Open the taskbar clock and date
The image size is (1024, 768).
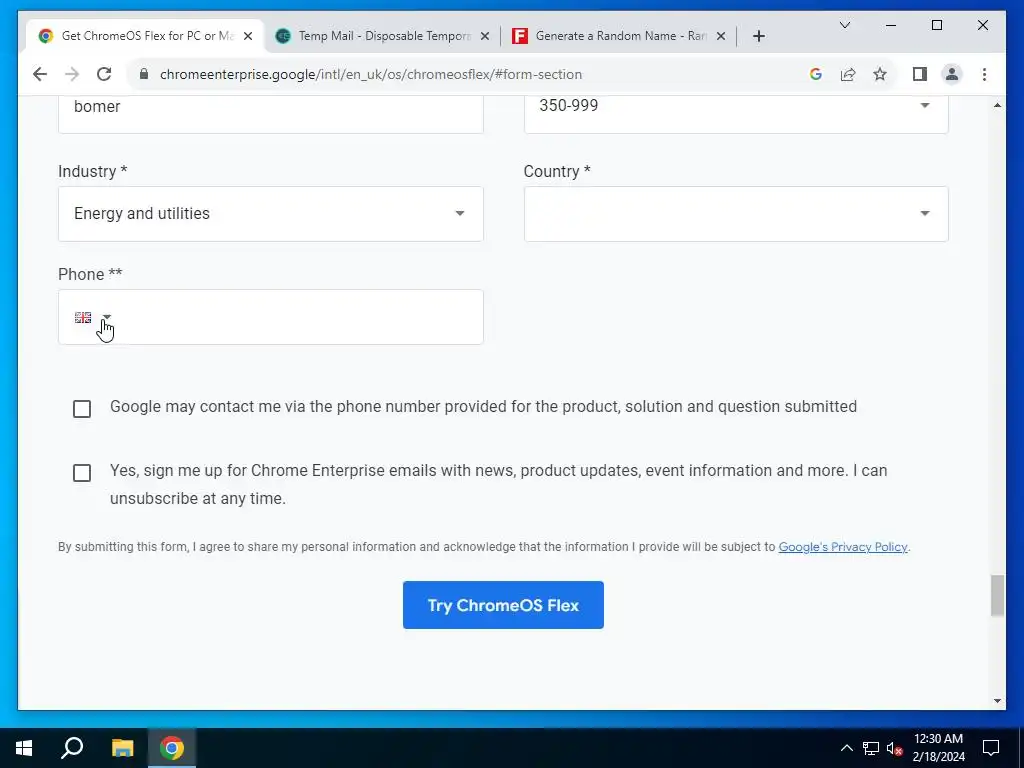[938, 748]
